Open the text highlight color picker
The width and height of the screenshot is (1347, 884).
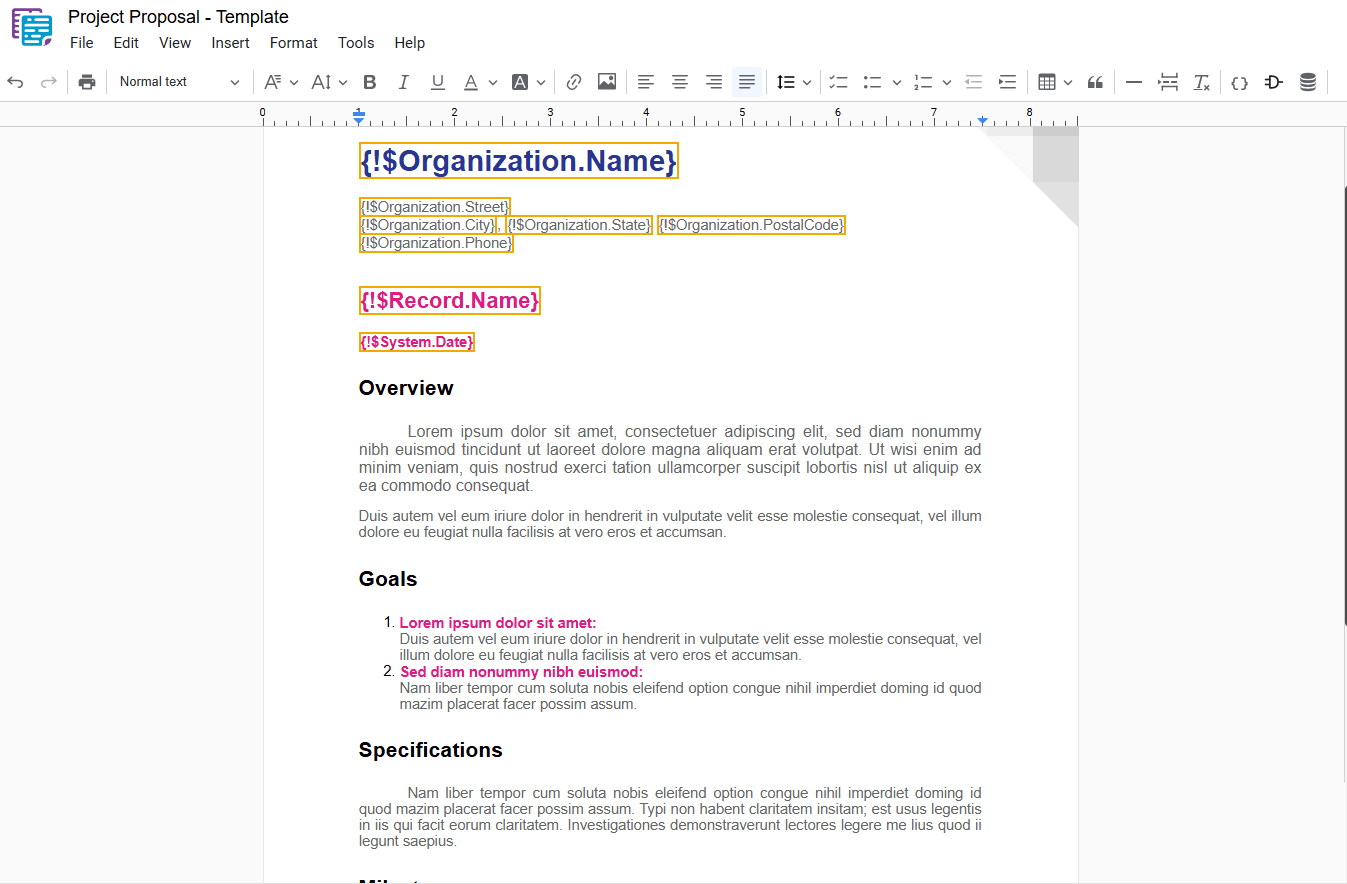tap(529, 82)
